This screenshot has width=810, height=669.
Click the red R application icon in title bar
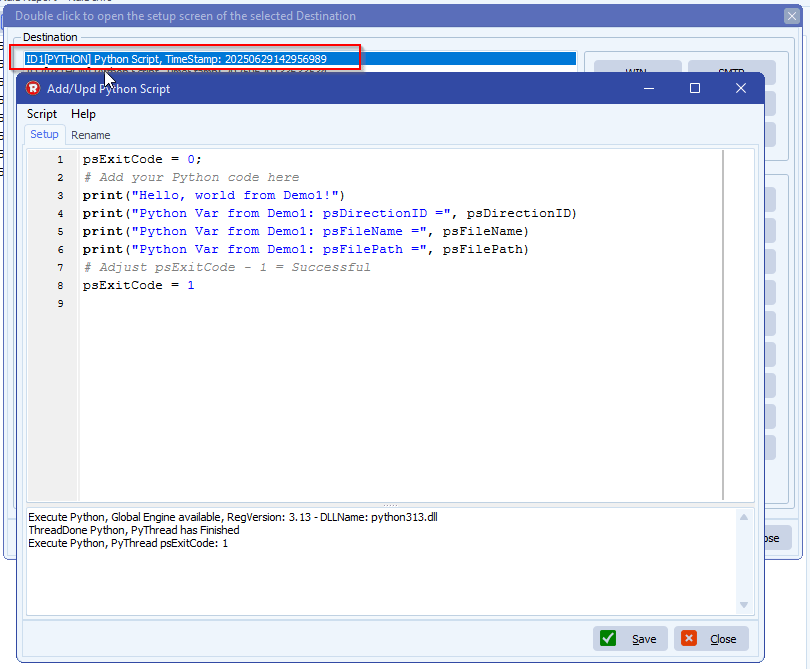[x=33, y=88]
